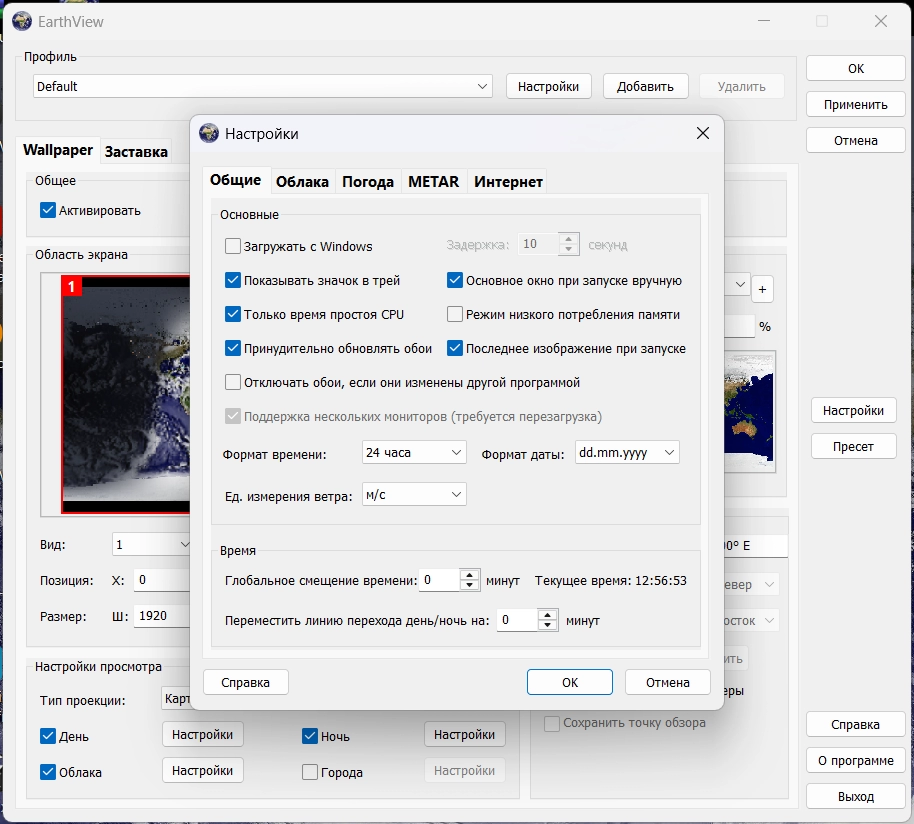
Task: Click the day/night line shift input field
Action: (517, 620)
